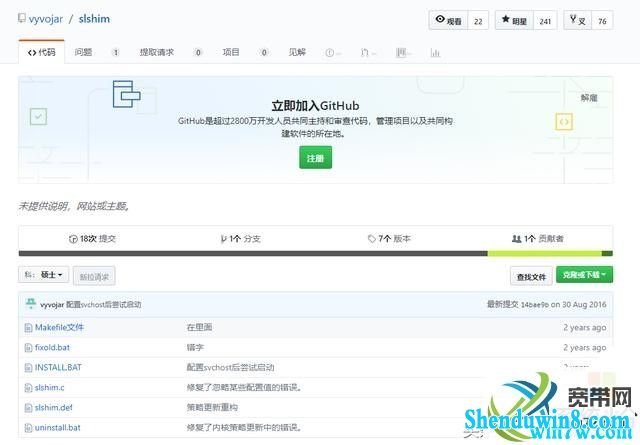This screenshot has width=640, height=445.
Task: Click the INSTALL.BAT row commit message
Action: click(230, 367)
